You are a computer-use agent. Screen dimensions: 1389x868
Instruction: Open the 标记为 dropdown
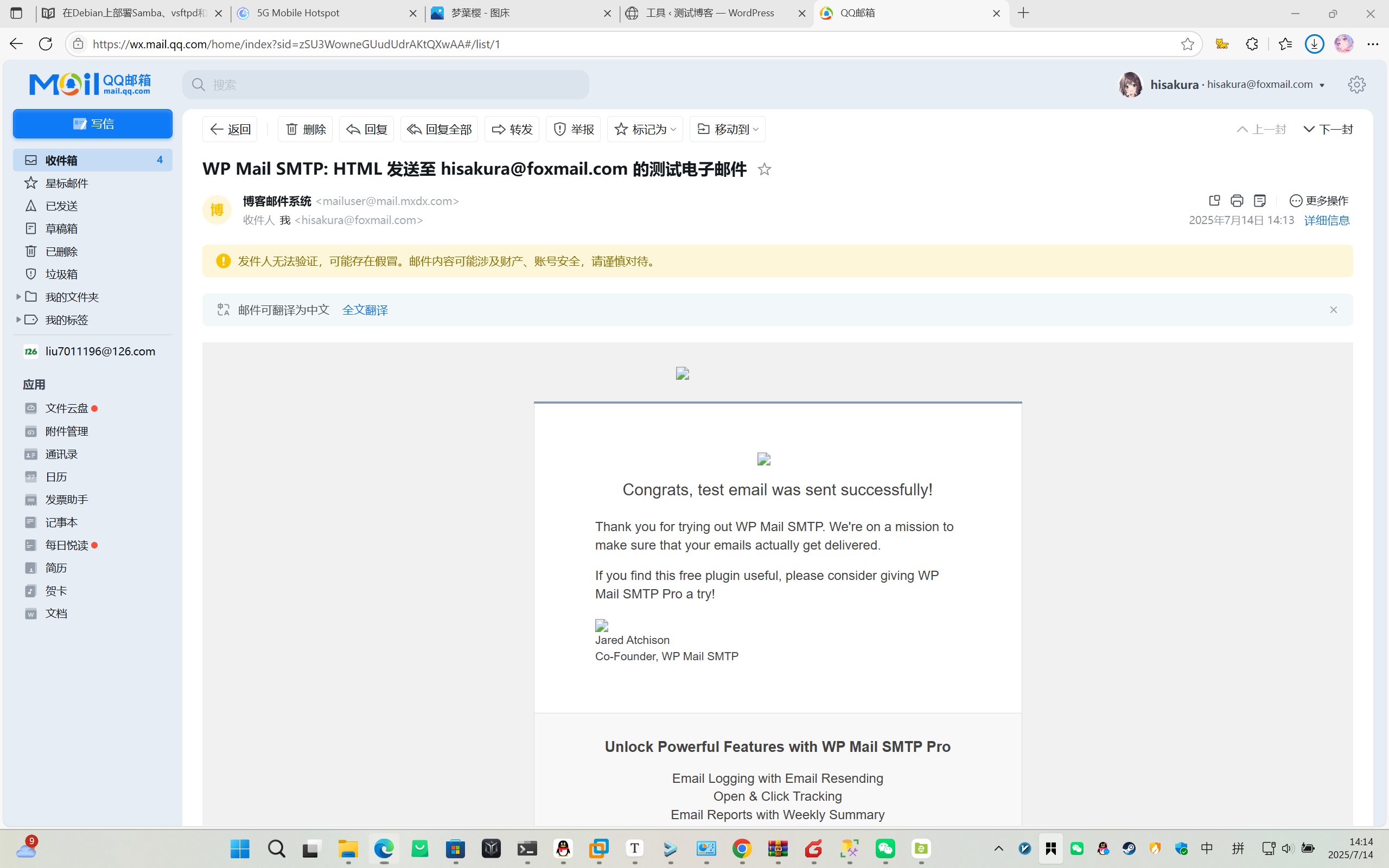[x=645, y=129]
